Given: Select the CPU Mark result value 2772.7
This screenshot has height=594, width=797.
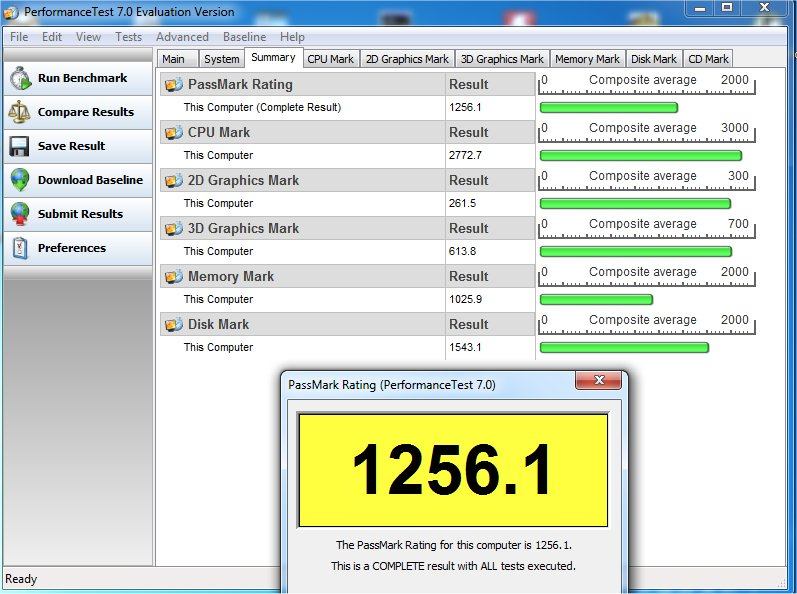Looking at the screenshot, I should click(x=465, y=155).
